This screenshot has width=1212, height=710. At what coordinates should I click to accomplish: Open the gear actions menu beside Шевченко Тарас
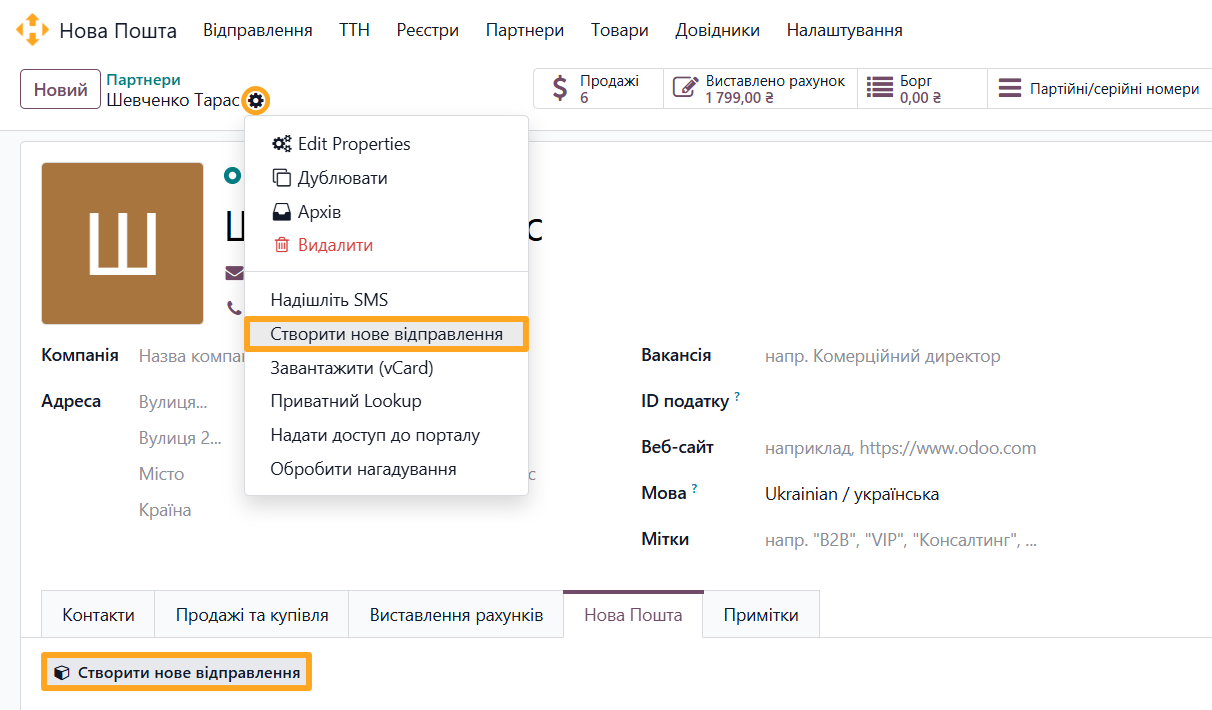[x=257, y=100]
